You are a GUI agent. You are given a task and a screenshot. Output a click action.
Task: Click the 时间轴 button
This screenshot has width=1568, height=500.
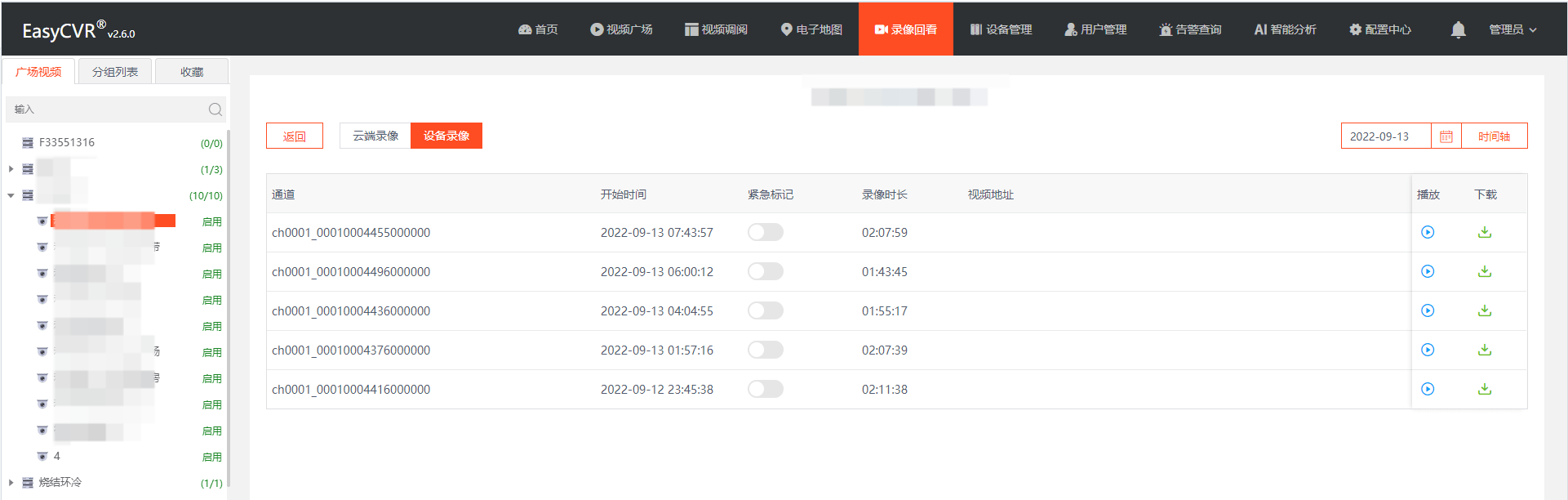pyautogui.click(x=1494, y=136)
